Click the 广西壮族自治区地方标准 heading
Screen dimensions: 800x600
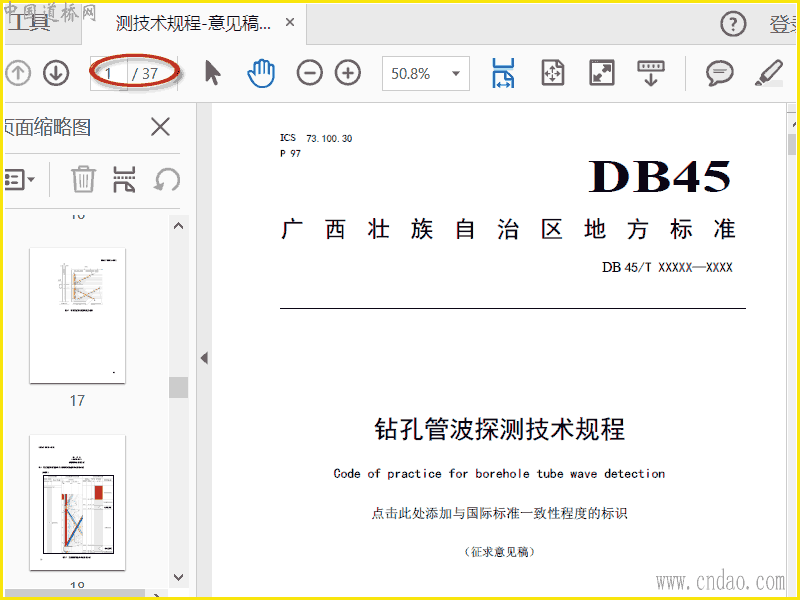coord(508,229)
